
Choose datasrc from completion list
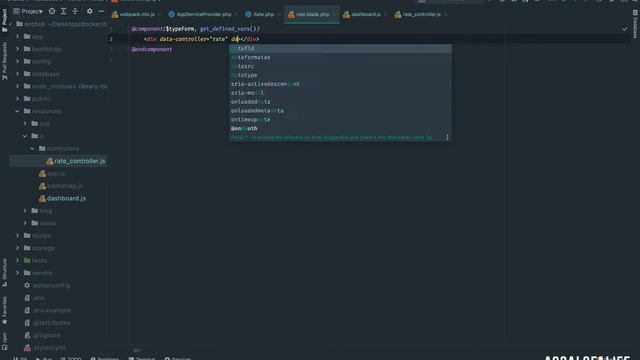click(340, 67)
